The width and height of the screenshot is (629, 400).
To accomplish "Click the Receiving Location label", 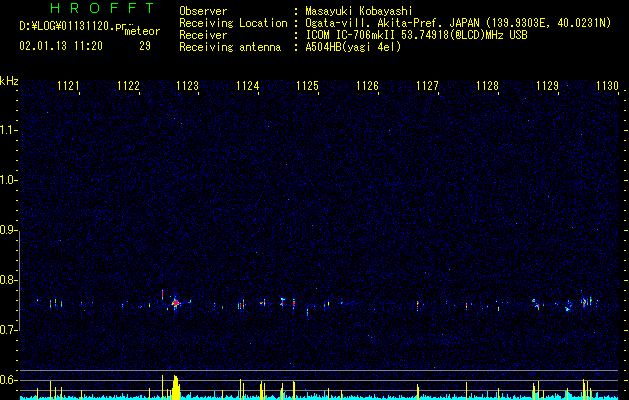I will click(x=233, y=23).
